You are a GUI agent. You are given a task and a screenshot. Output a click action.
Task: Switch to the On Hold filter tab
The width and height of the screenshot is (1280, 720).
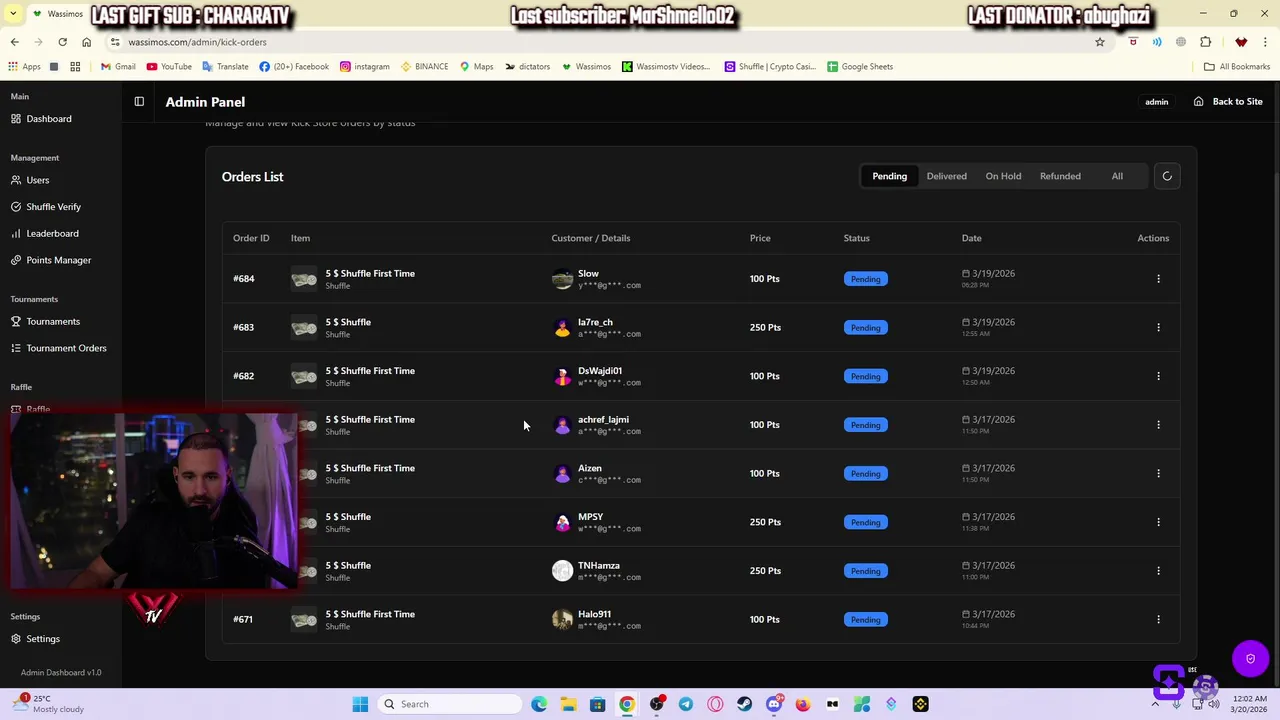click(1003, 176)
